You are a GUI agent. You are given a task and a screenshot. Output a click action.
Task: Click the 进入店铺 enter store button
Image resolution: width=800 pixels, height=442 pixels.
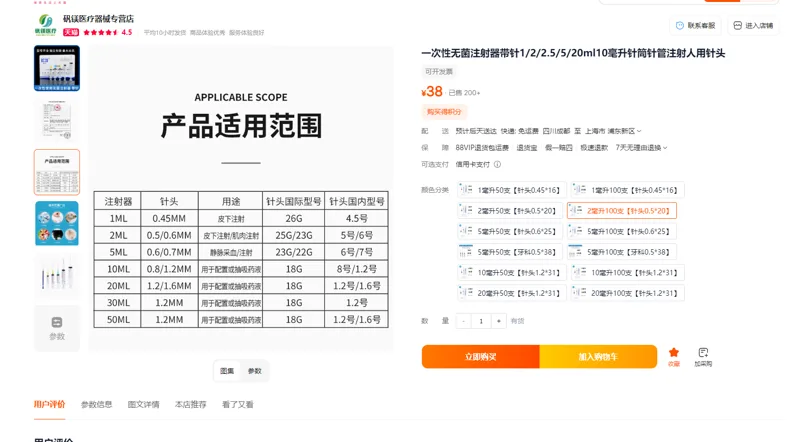click(753, 26)
